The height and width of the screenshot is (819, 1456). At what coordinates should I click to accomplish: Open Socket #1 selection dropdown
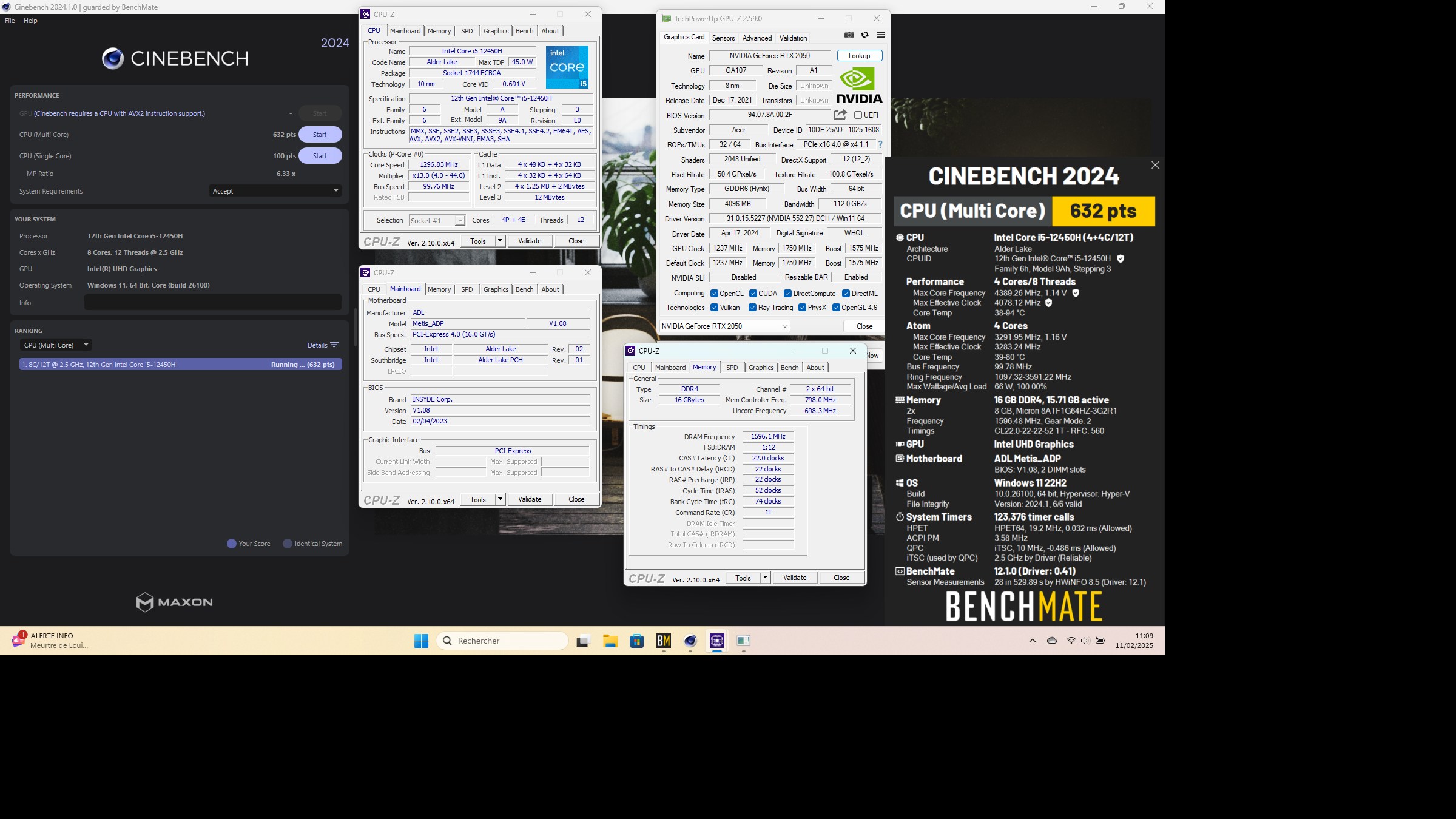click(x=437, y=220)
